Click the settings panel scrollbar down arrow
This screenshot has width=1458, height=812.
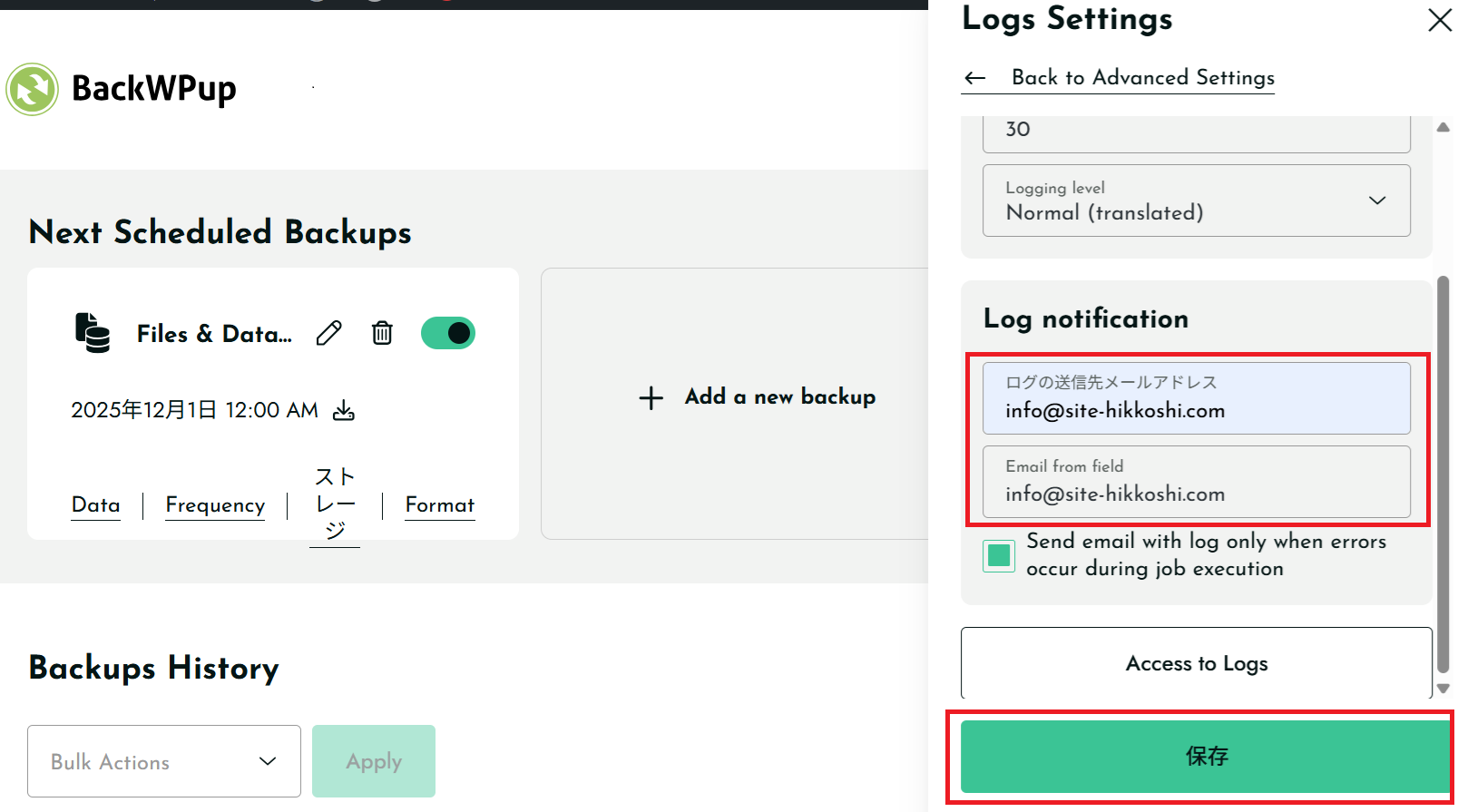(x=1443, y=689)
